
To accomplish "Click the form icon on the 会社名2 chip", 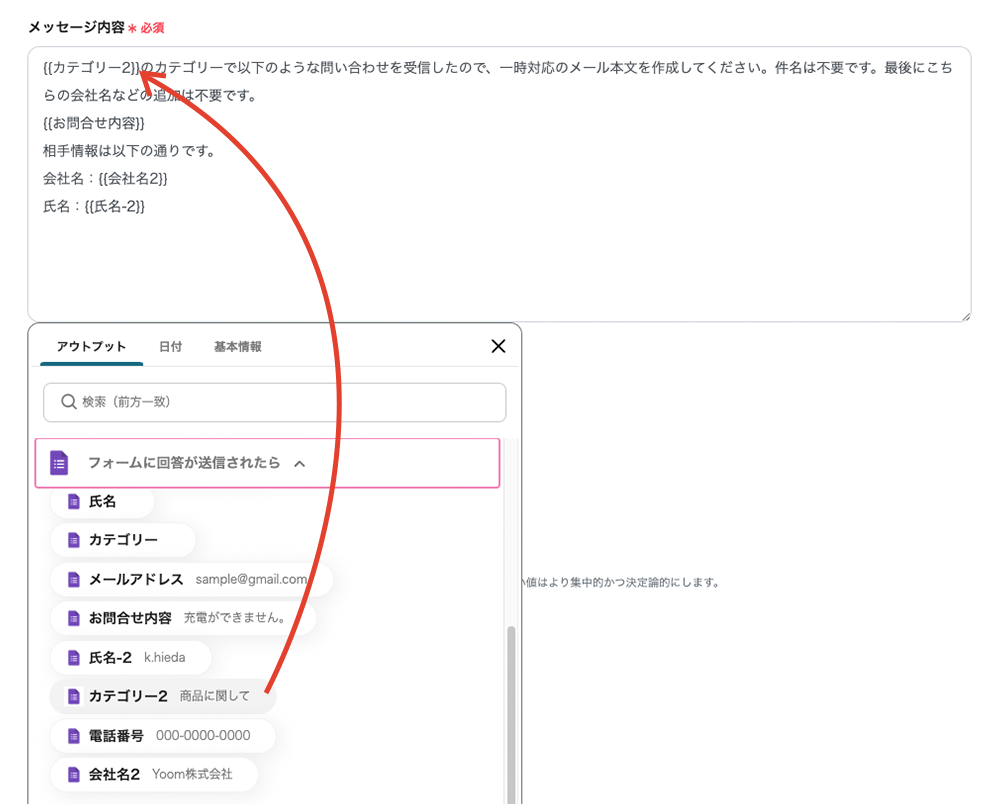I will (74, 774).
